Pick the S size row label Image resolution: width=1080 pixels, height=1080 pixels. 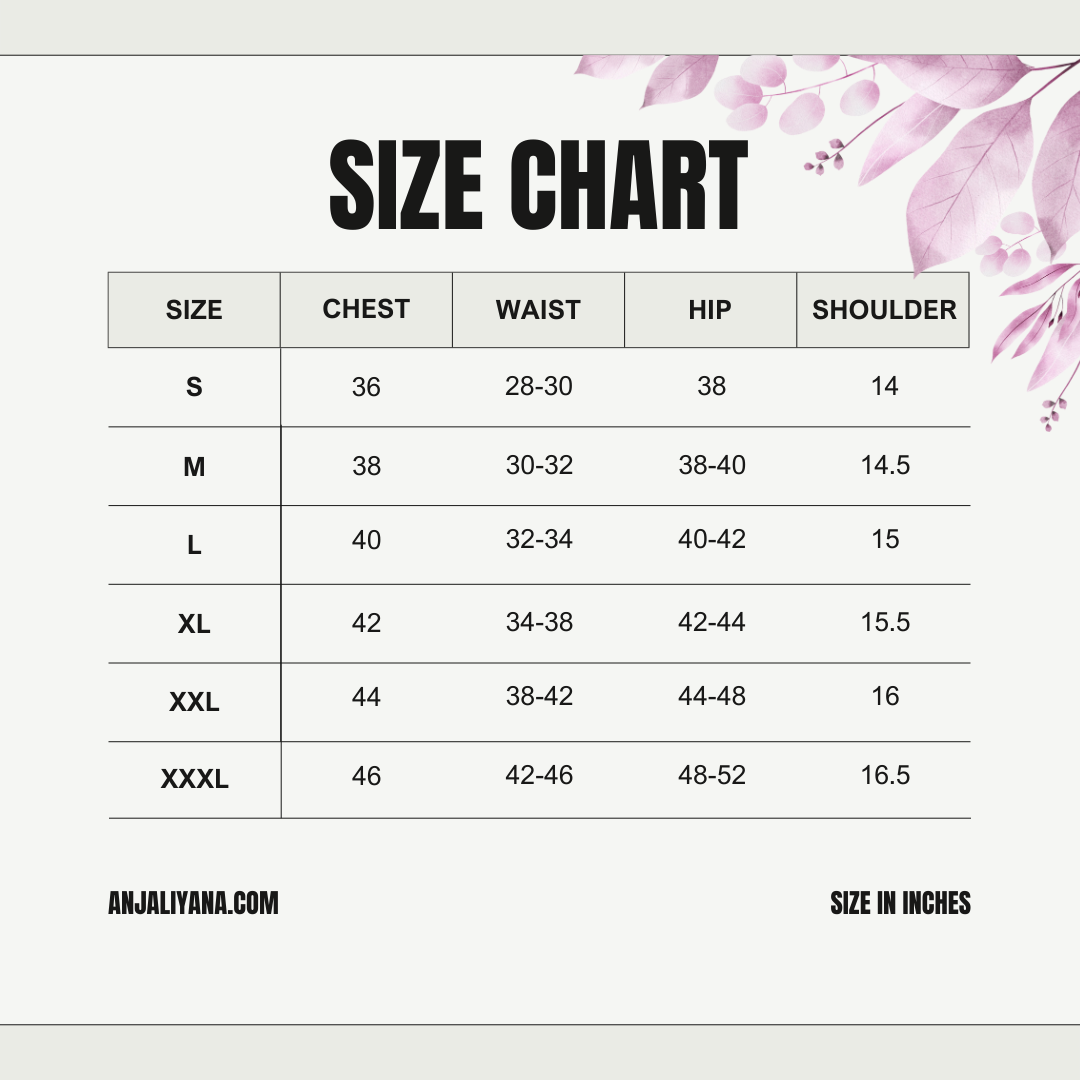[194, 387]
